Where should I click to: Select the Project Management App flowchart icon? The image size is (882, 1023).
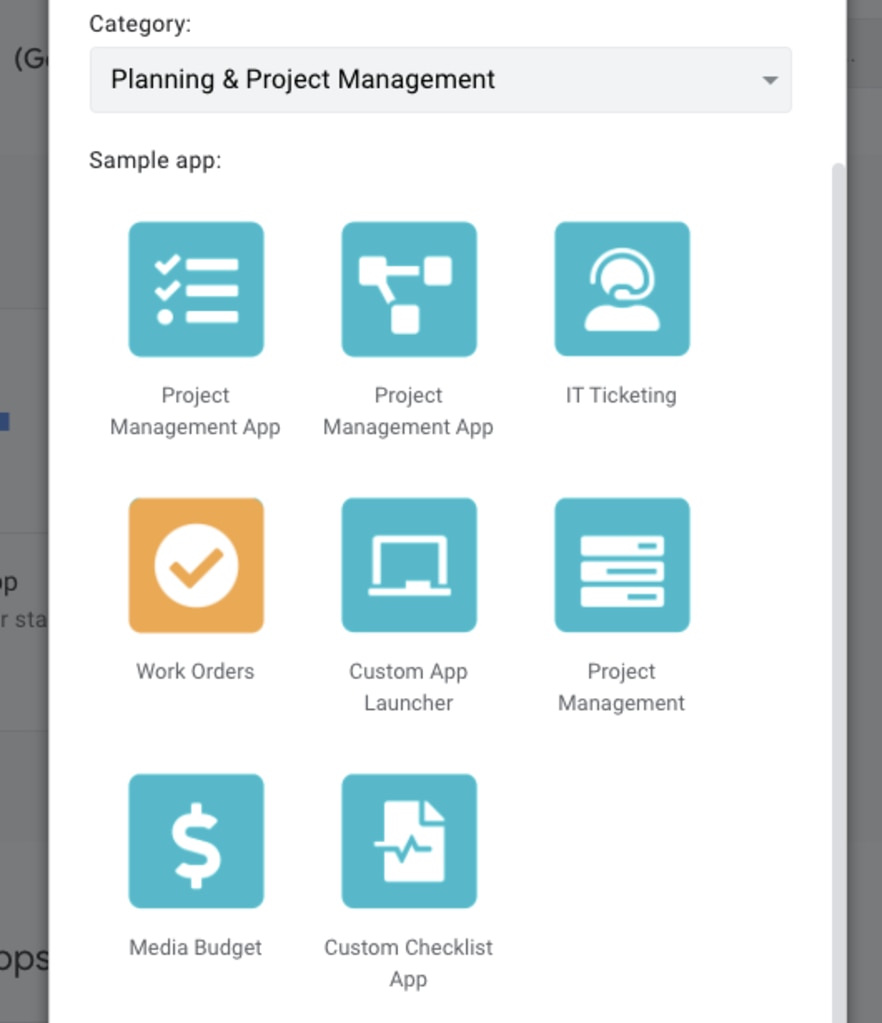pyautogui.click(x=408, y=288)
